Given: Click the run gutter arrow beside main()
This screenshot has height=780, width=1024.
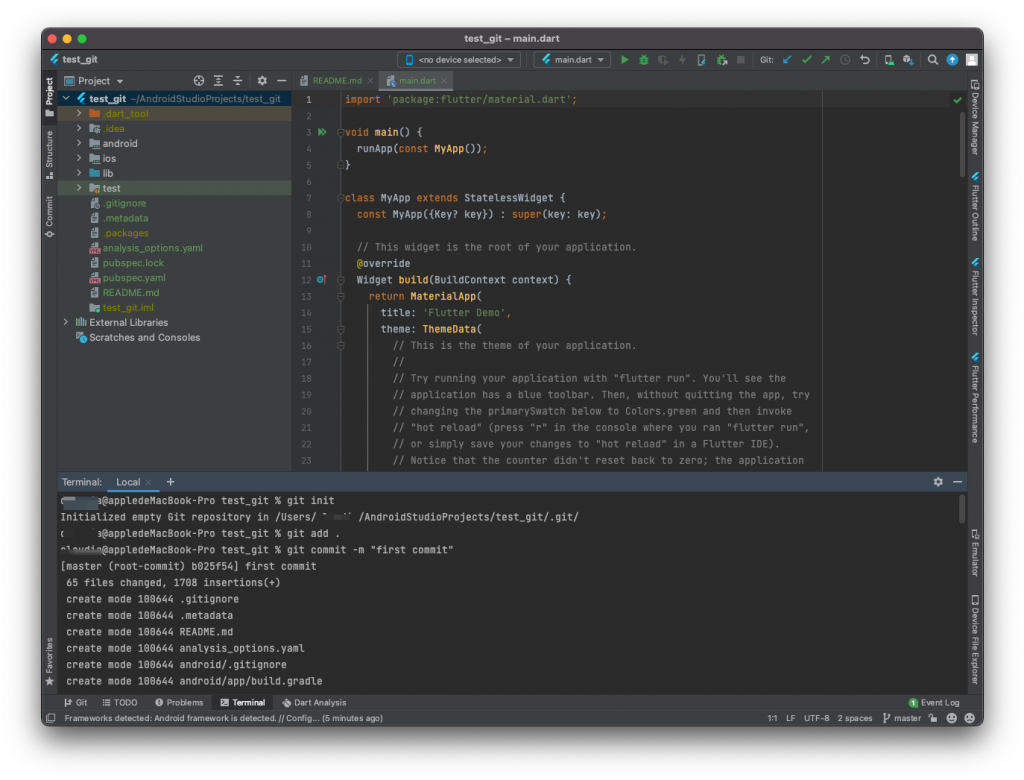Looking at the screenshot, I should pyautogui.click(x=322, y=132).
